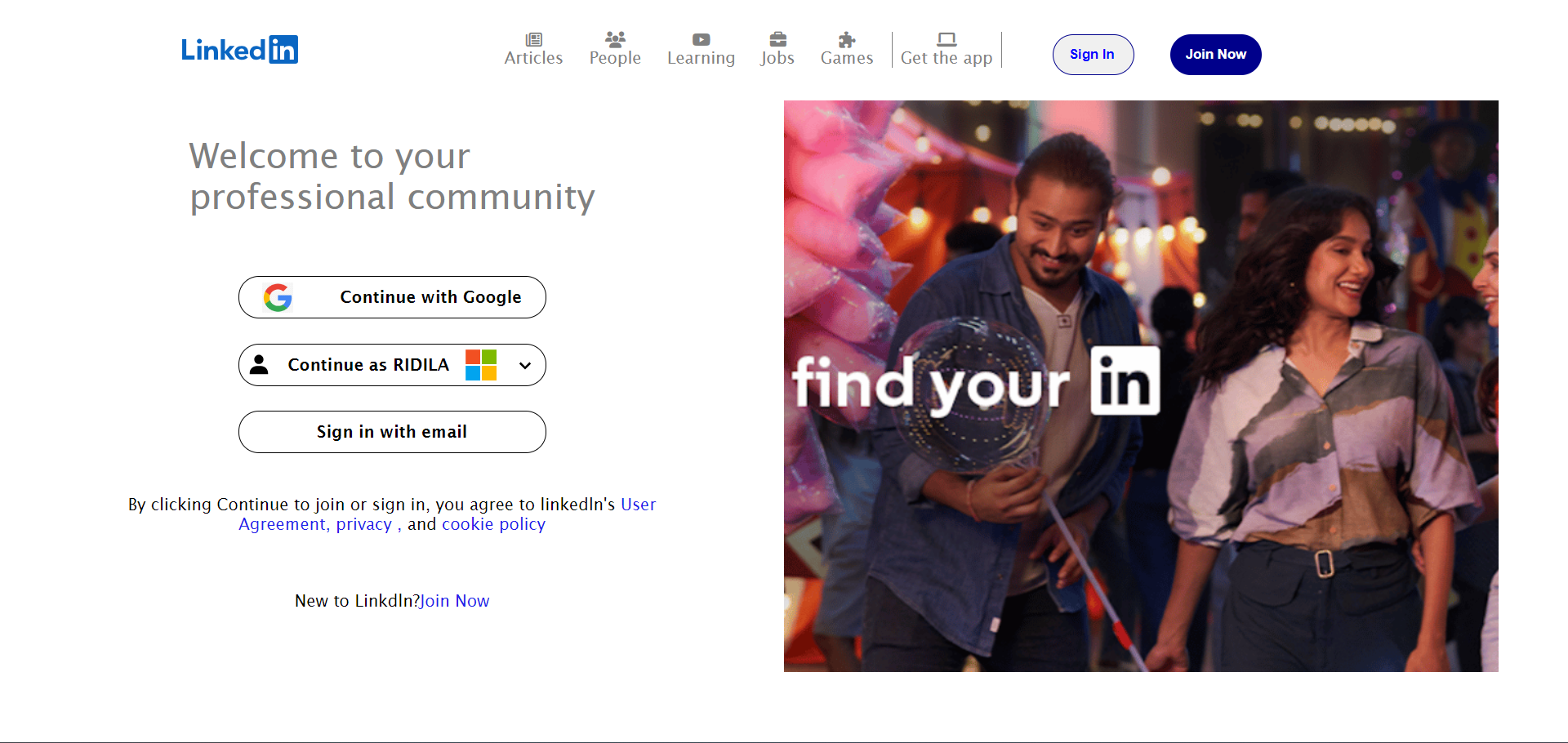Click Join Now next to New to LinkedIn
1568x743 pixels.
pyautogui.click(x=454, y=600)
